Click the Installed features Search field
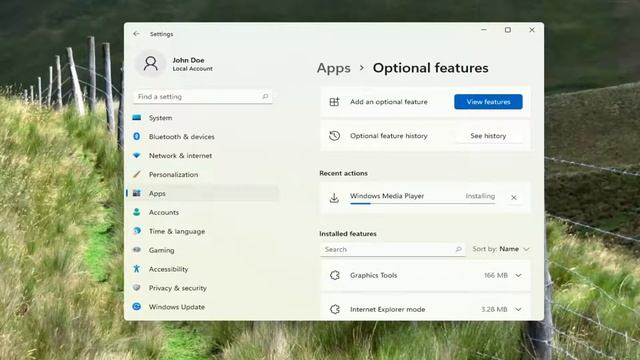The width and height of the screenshot is (640, 360). click(392, 249)
